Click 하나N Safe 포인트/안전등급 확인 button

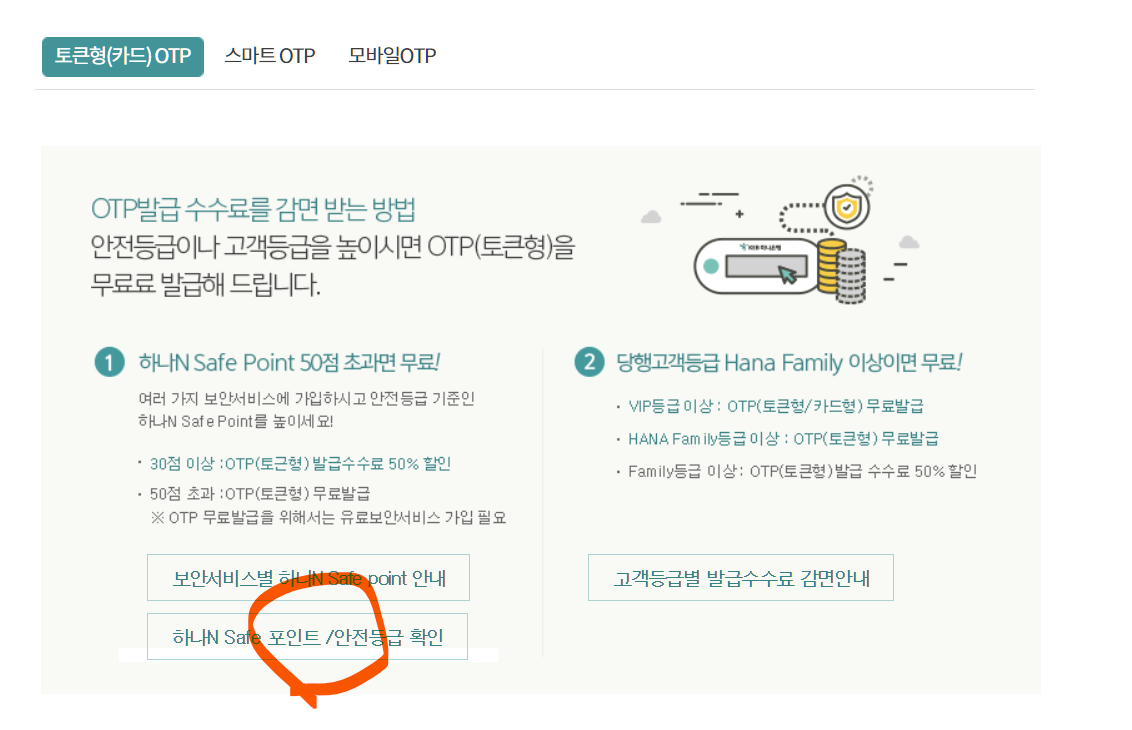click(x=308, y=637)
